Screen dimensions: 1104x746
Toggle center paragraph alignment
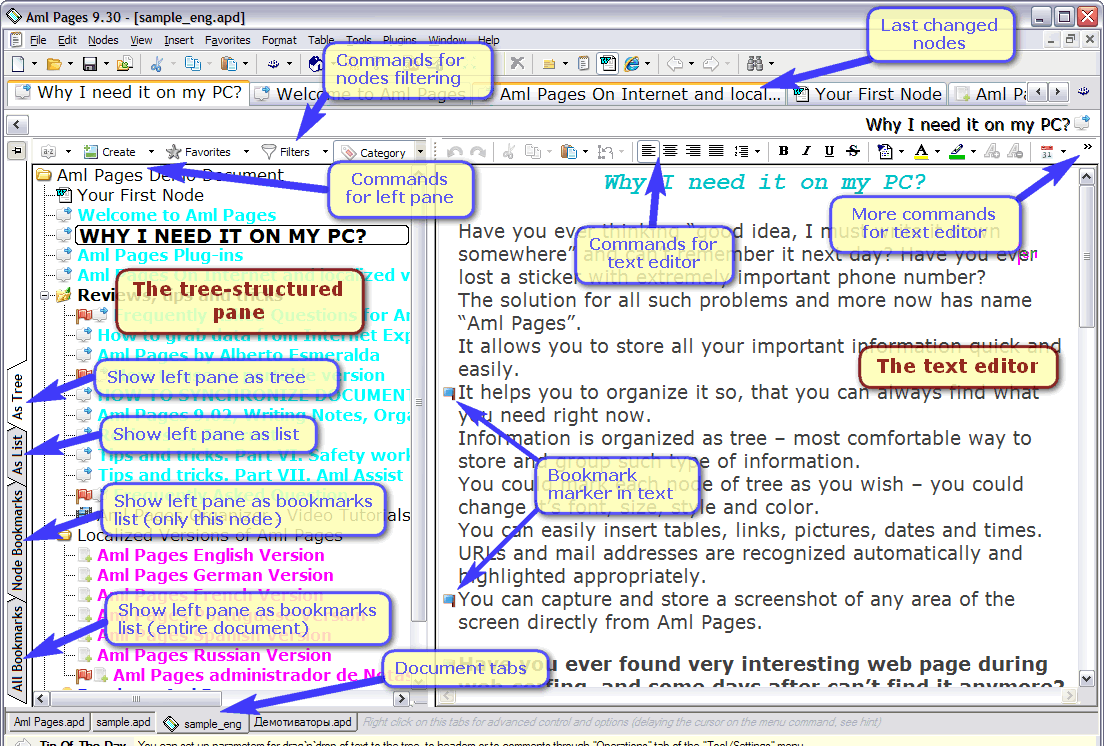click(671, 152)
